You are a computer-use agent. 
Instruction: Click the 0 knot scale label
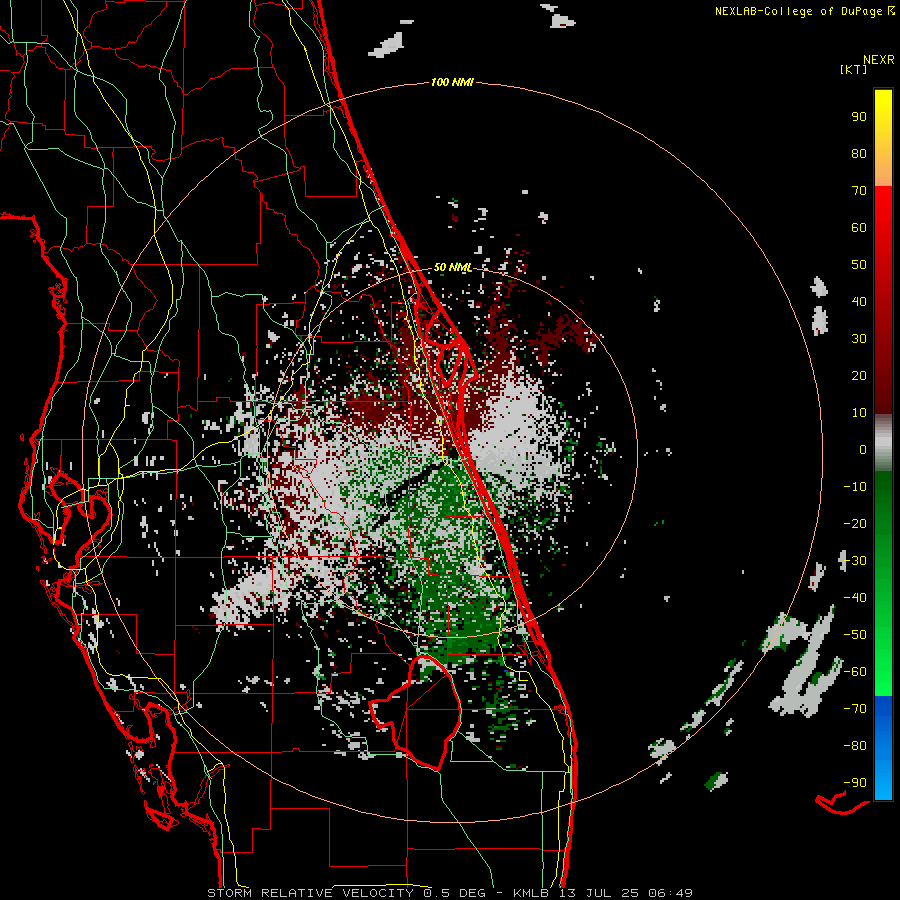tap(863, 449)
